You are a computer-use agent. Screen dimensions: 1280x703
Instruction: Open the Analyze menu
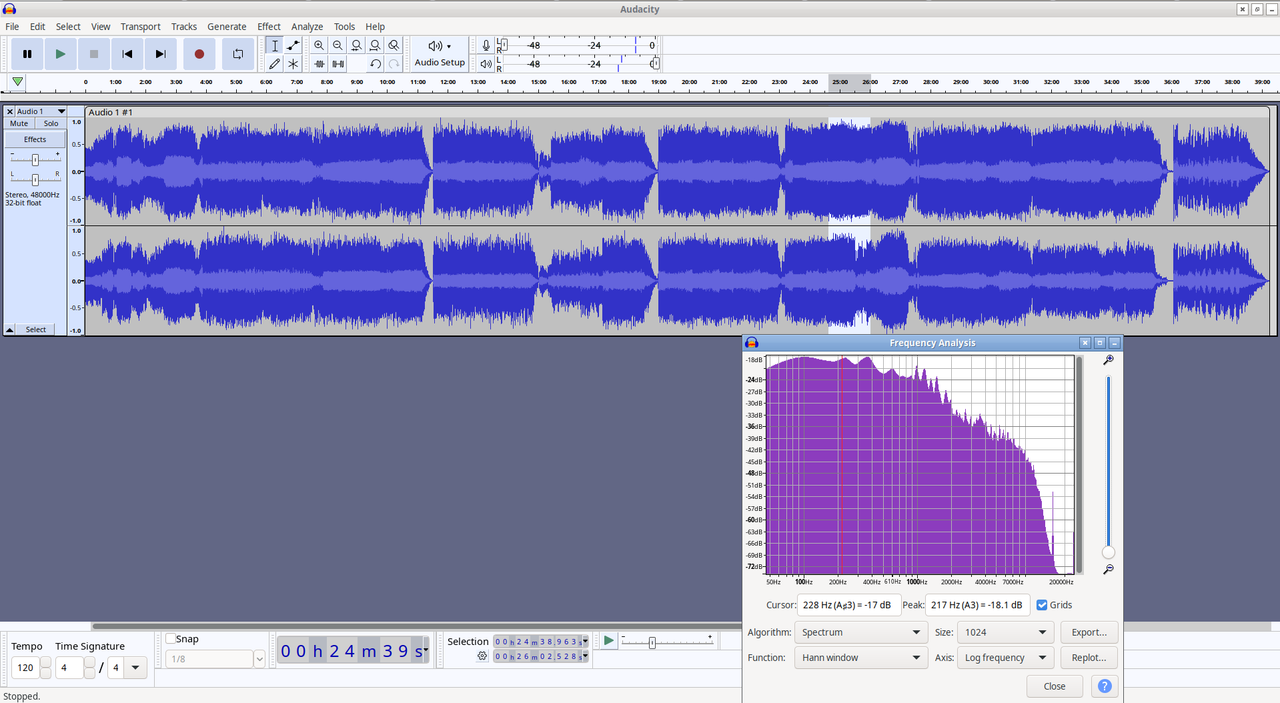pyautogui.click(x=307, y=27)
